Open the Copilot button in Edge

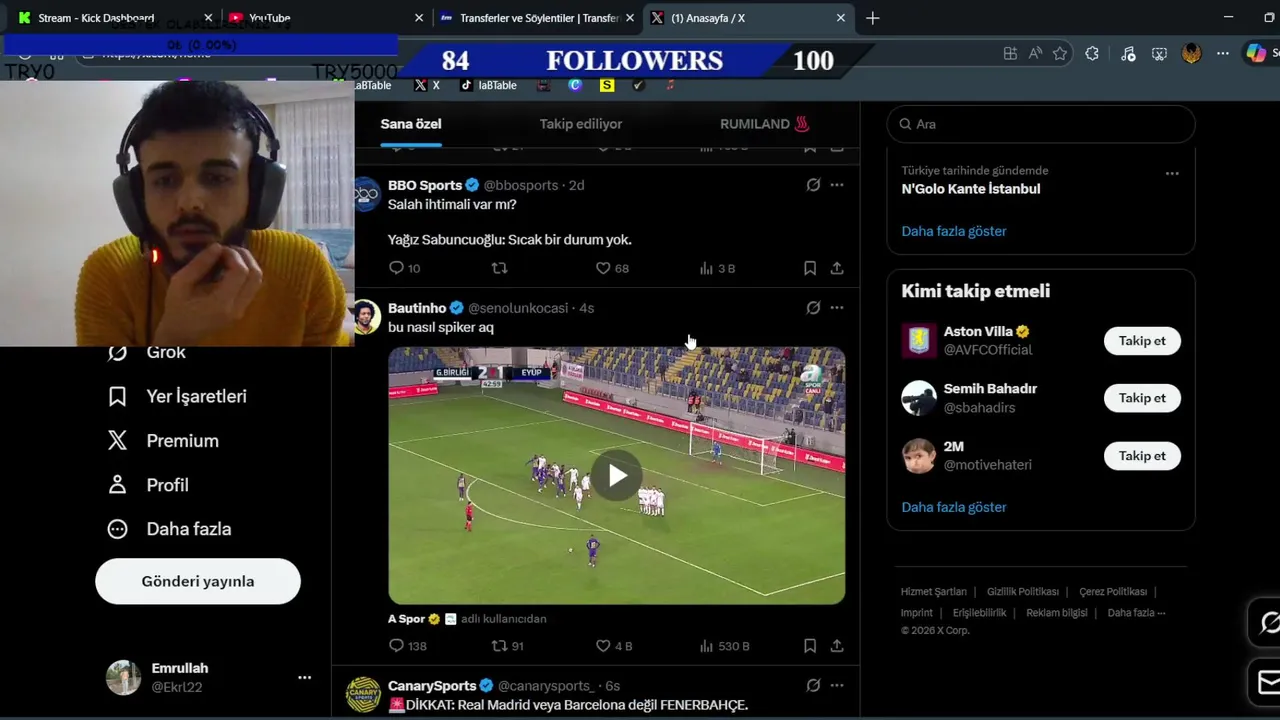click(1256, 54)
